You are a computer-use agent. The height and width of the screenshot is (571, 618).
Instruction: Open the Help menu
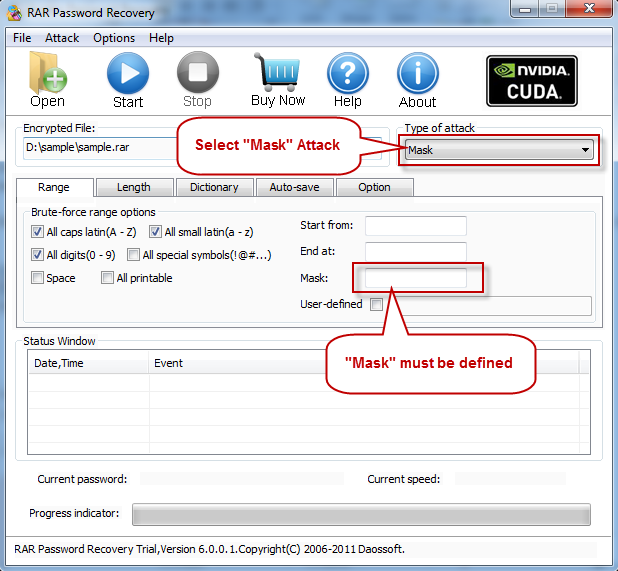(x=161, y=38)
